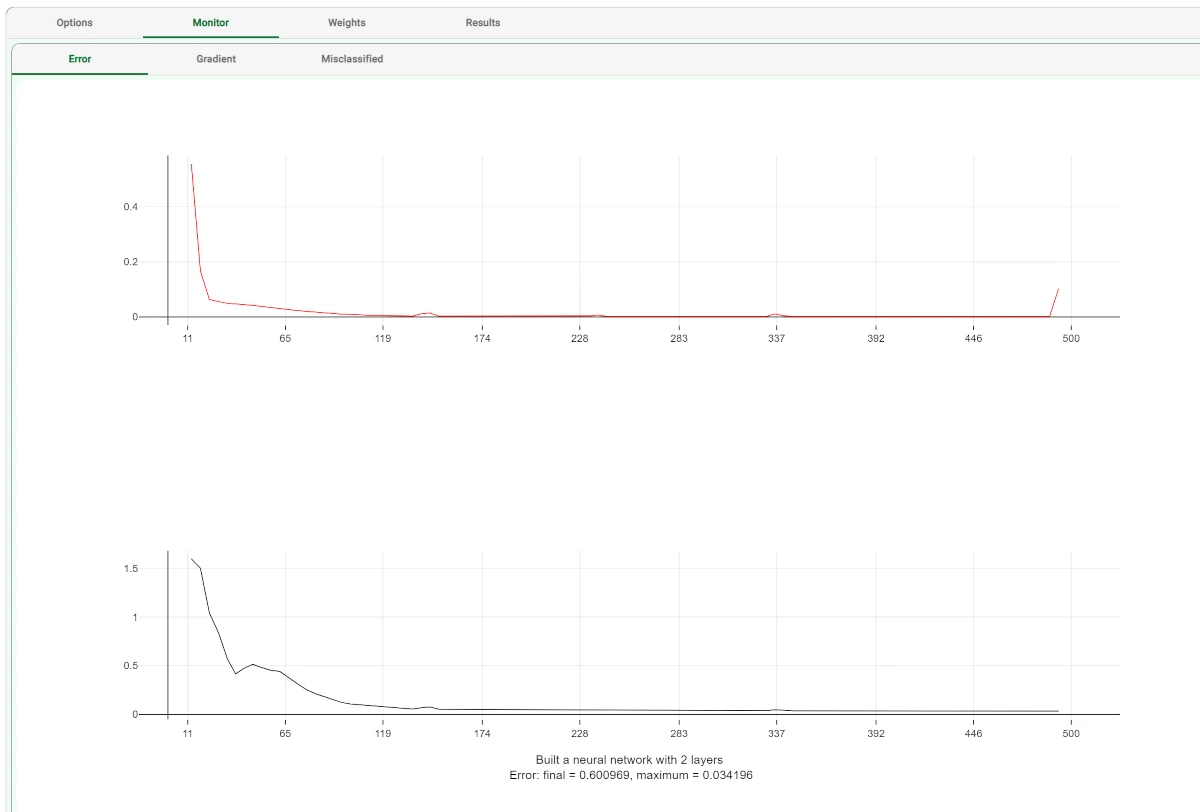Select the Monitor tab

coord(211,22)
